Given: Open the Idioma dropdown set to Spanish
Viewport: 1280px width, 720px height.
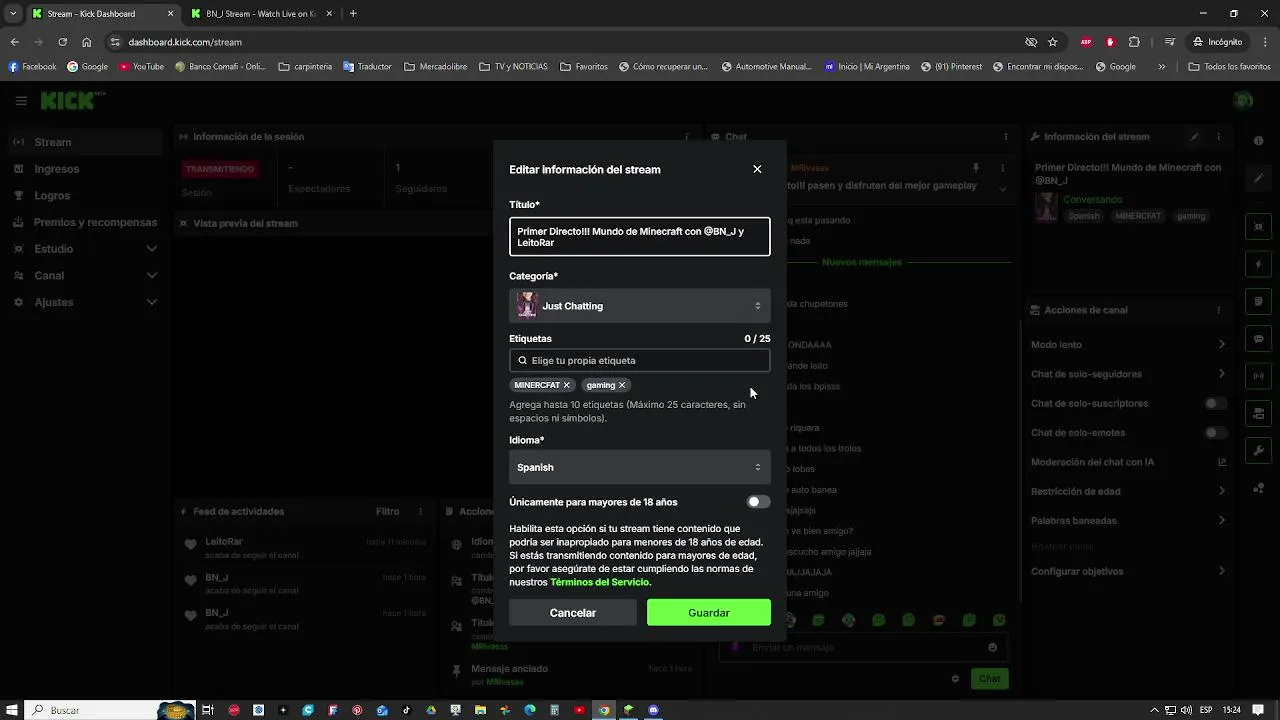Looking at the screenshot, I should point(640,467).
